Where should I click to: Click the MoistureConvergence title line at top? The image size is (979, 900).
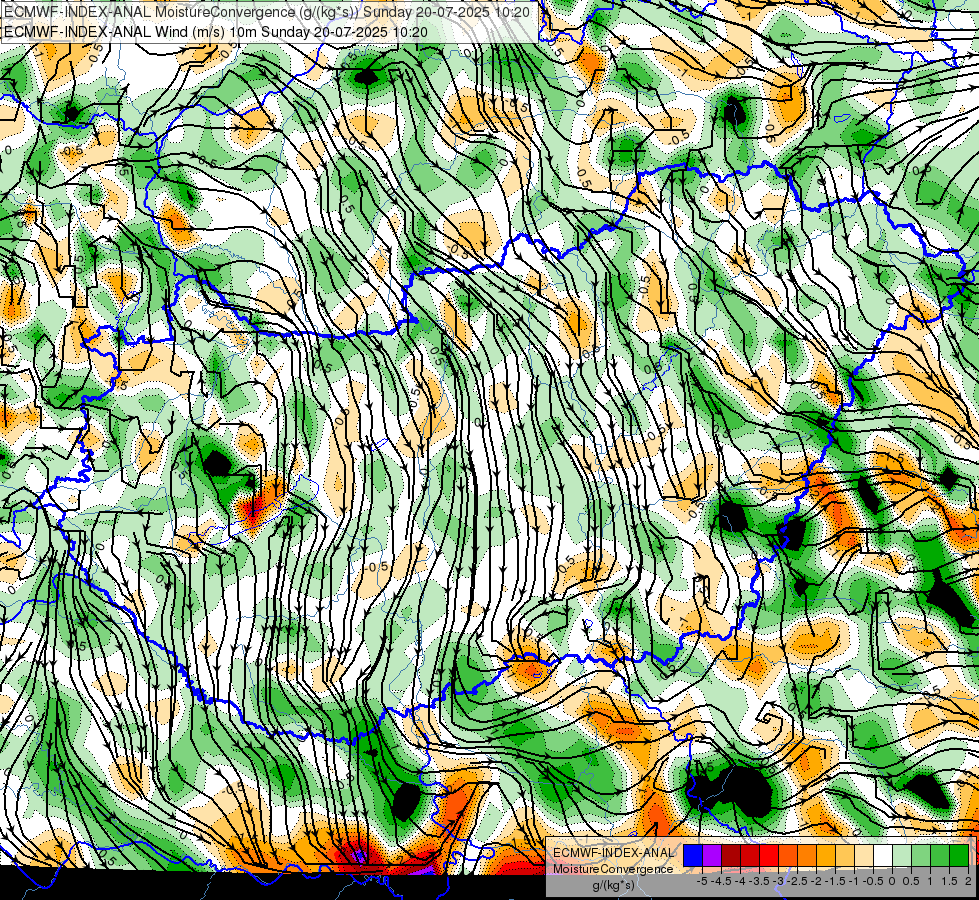pyautogui.click(x=267, y=12)
